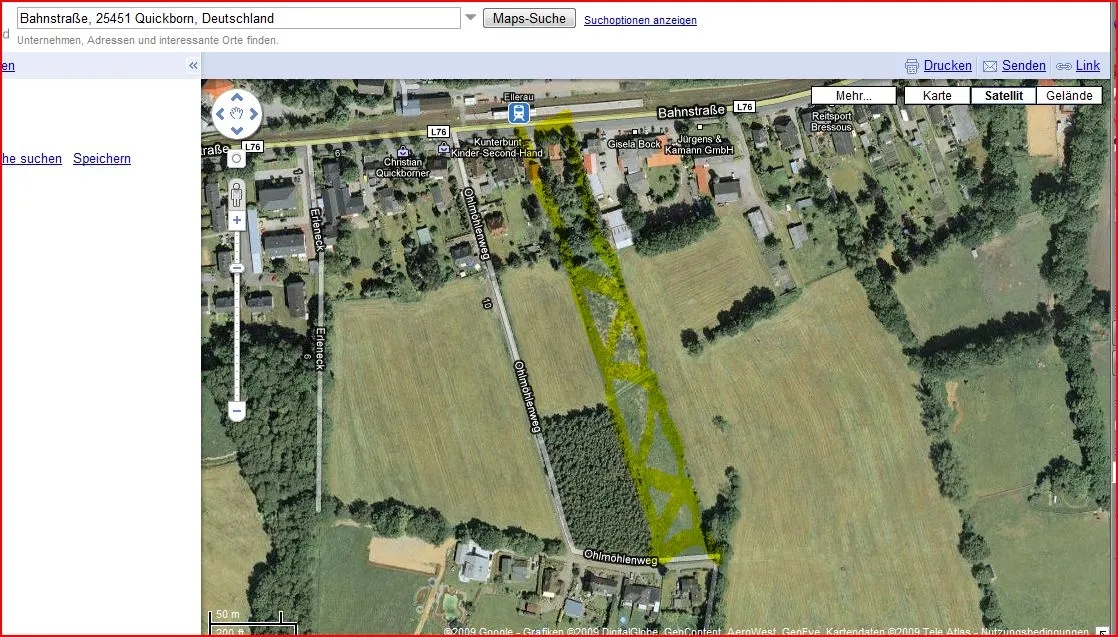
Task: Click the Link permalink text
Action: coord(1088,66)
